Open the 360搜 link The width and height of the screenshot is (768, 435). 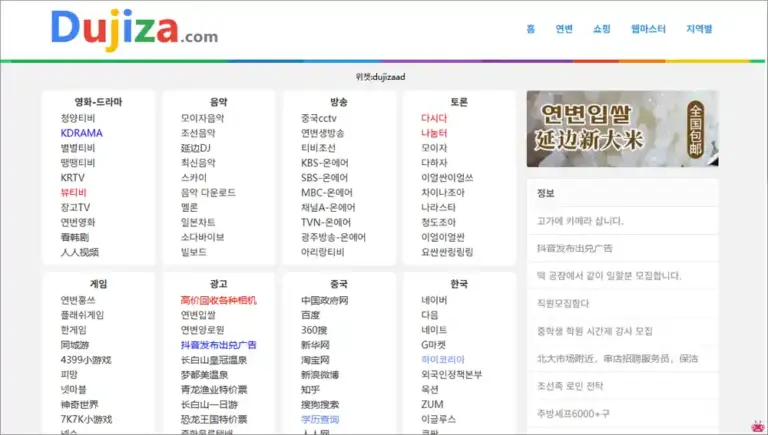(314, 330)
